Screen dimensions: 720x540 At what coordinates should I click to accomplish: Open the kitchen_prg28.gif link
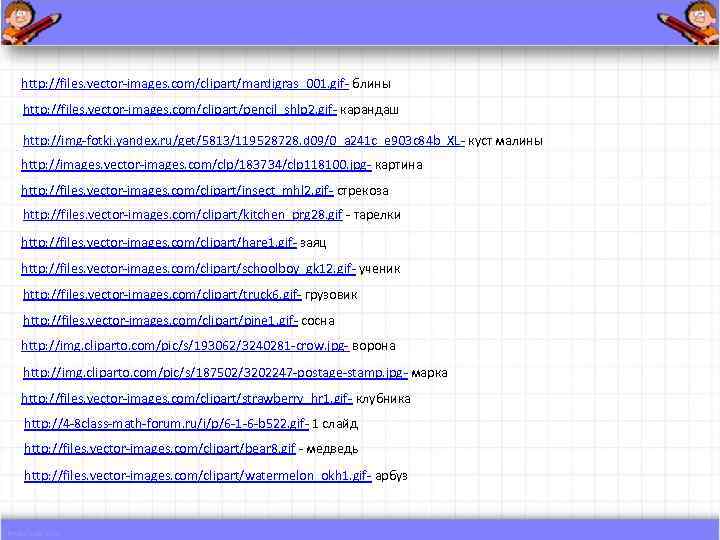coord(183,214)
